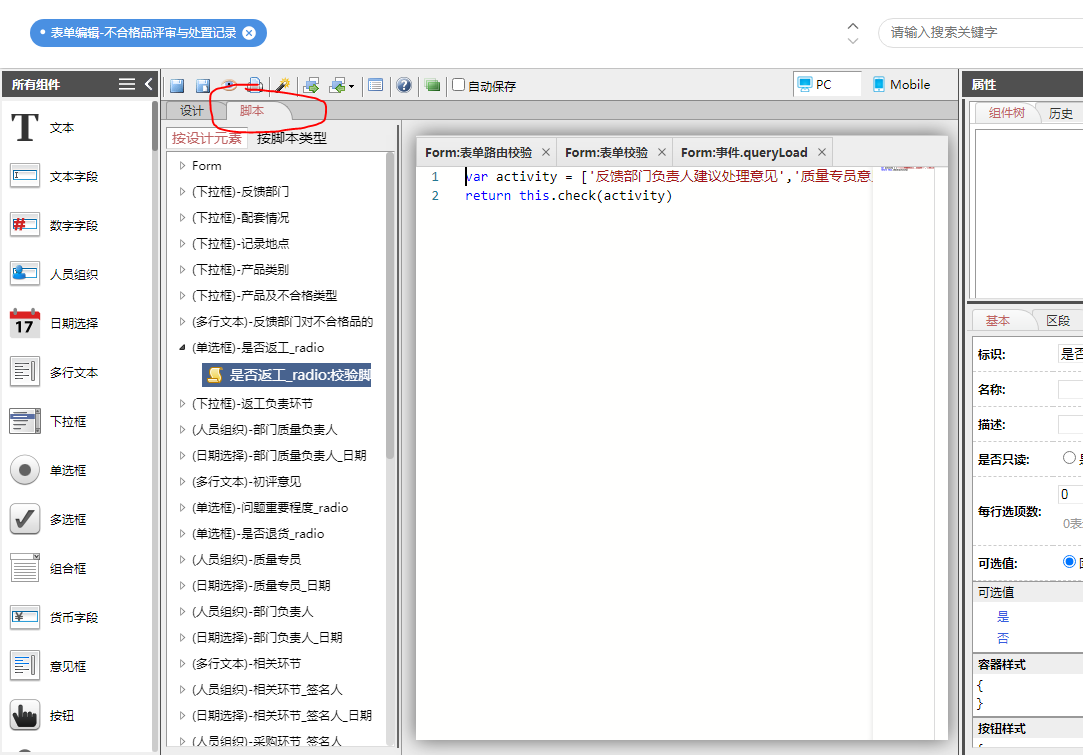The width and height of the screenshot is (1083, 755).
Task: Select the Person Organization (人员组织) component icon
Action: (24, 274)
